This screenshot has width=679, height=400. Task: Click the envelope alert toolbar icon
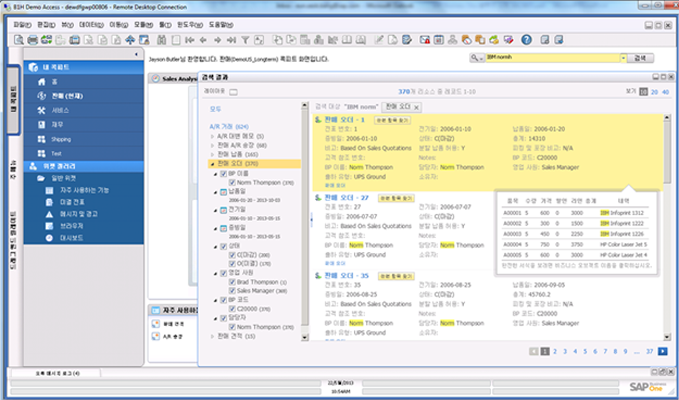click(x=424, y=40)
